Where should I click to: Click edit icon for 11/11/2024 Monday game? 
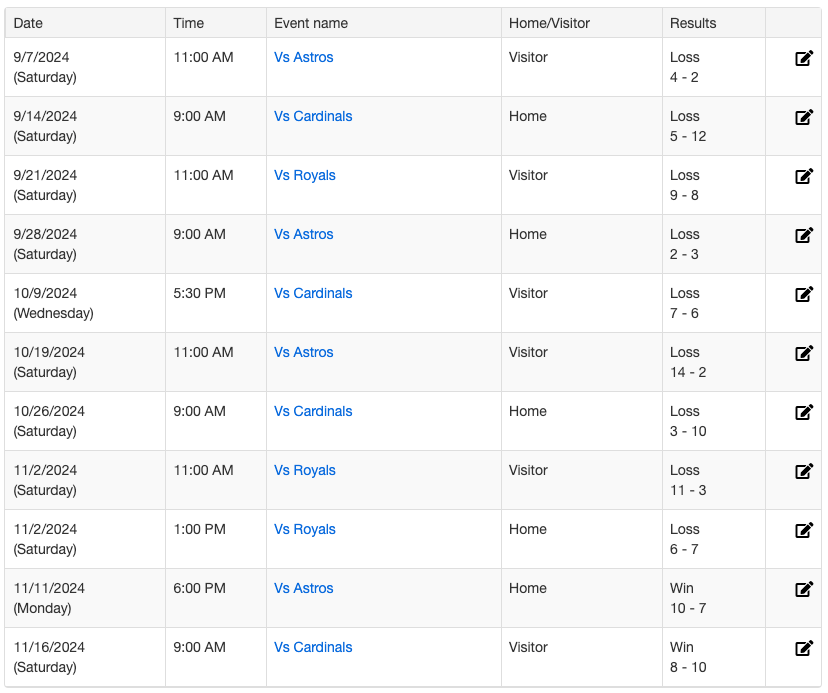803,589
